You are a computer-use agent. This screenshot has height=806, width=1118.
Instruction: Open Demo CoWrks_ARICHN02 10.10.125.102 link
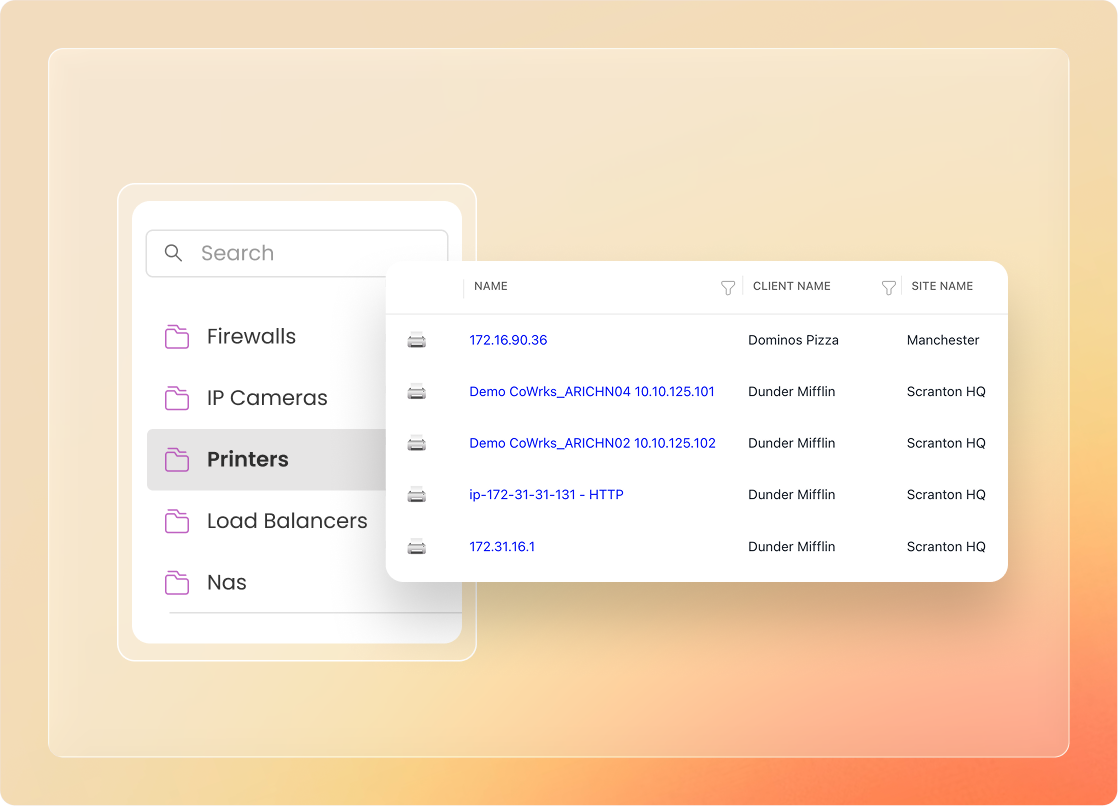tap(592, 443)
